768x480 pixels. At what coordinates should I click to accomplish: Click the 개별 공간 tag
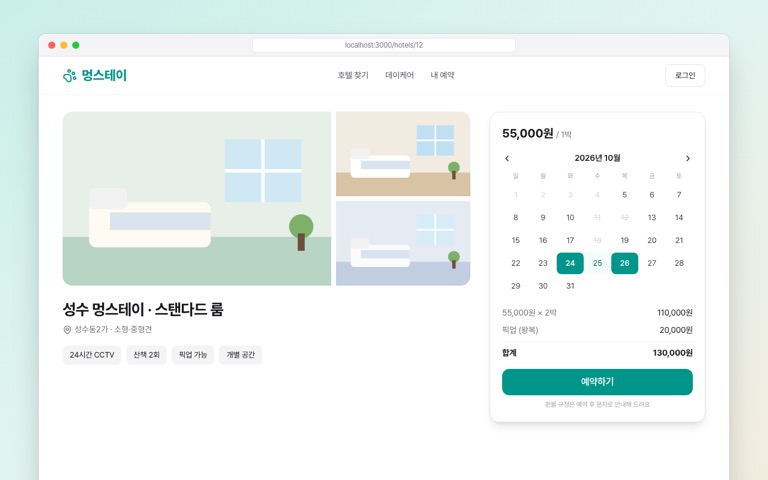pos(240,355)
